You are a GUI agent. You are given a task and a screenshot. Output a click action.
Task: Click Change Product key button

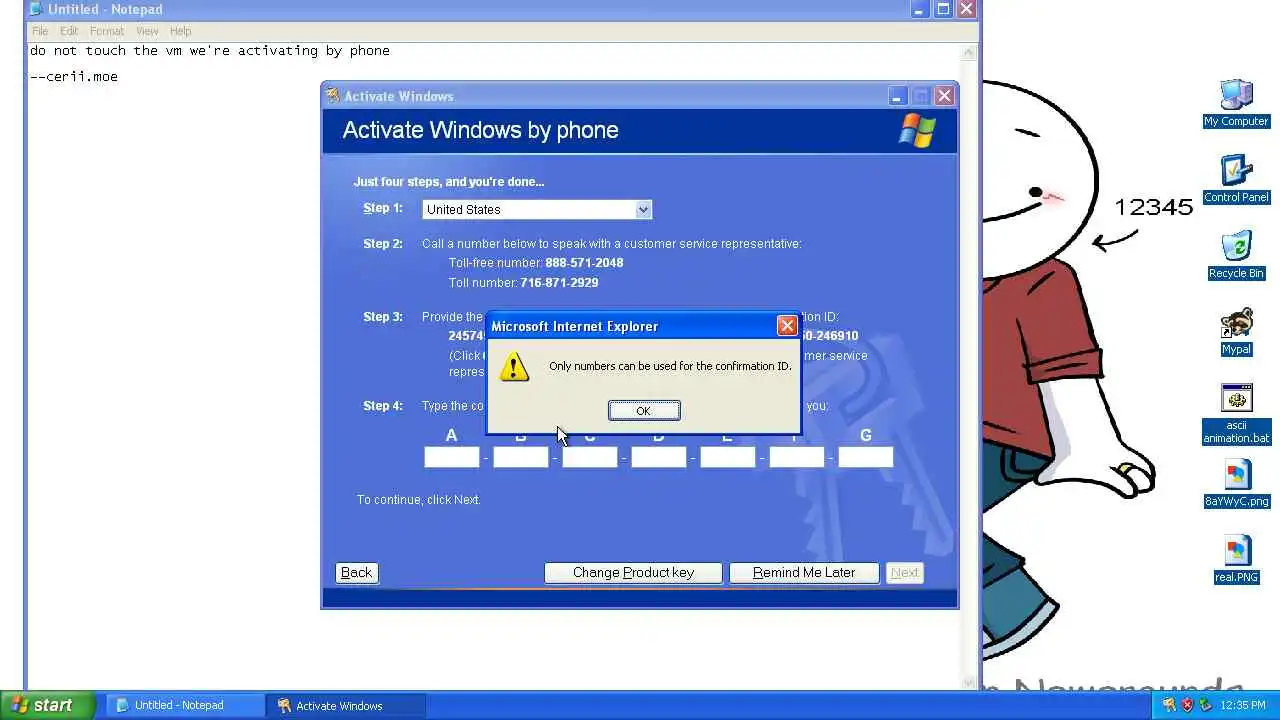coord(633,573)
